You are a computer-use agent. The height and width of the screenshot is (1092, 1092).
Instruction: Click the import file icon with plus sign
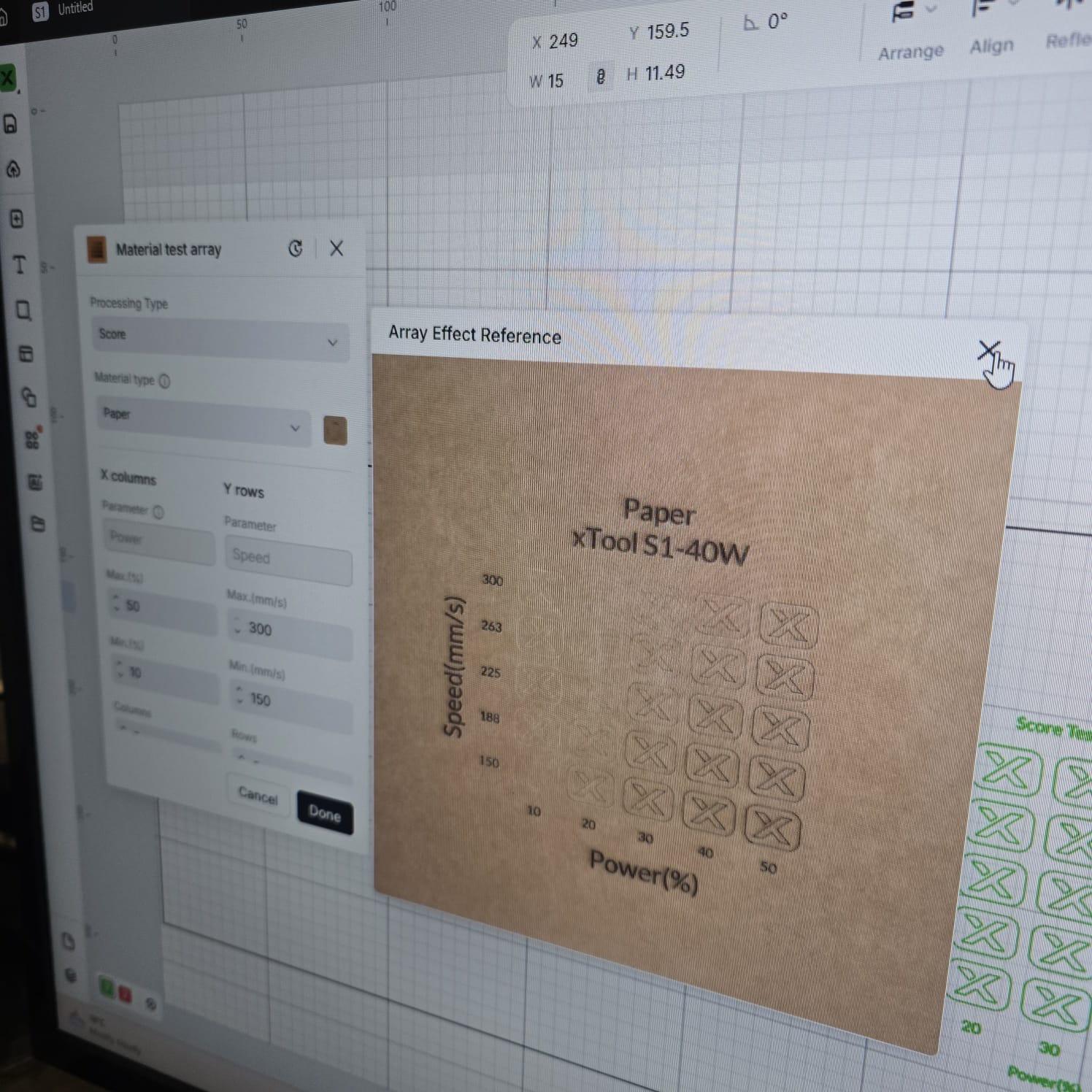17,218
